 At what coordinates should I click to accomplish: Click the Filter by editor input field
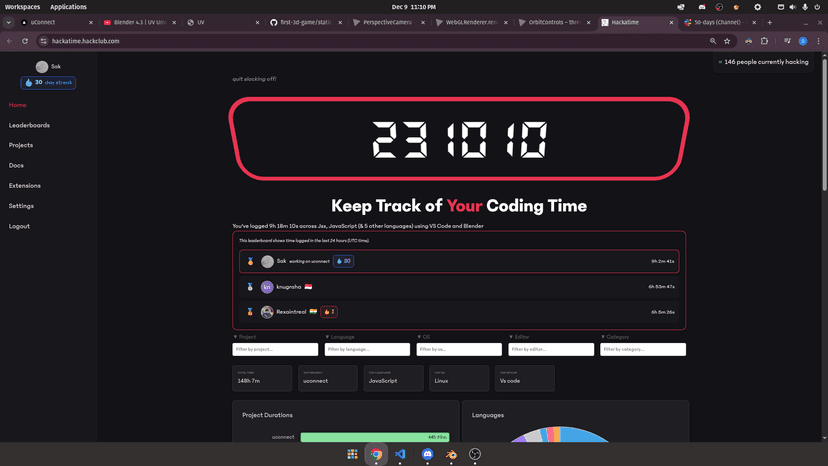551,349
